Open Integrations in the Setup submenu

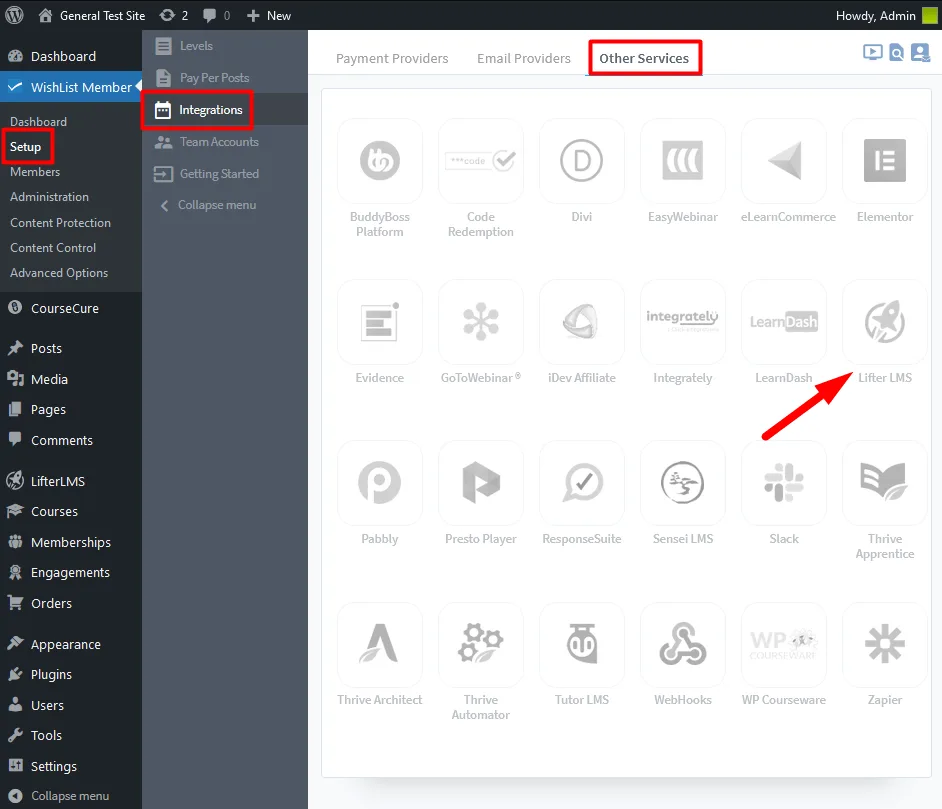coord(210,110)
